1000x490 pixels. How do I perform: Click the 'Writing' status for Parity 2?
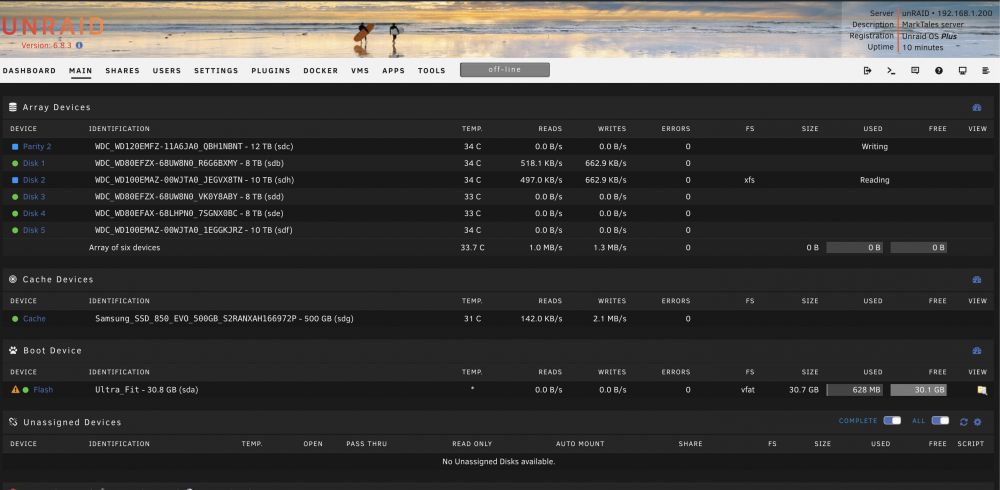(874, 147)
